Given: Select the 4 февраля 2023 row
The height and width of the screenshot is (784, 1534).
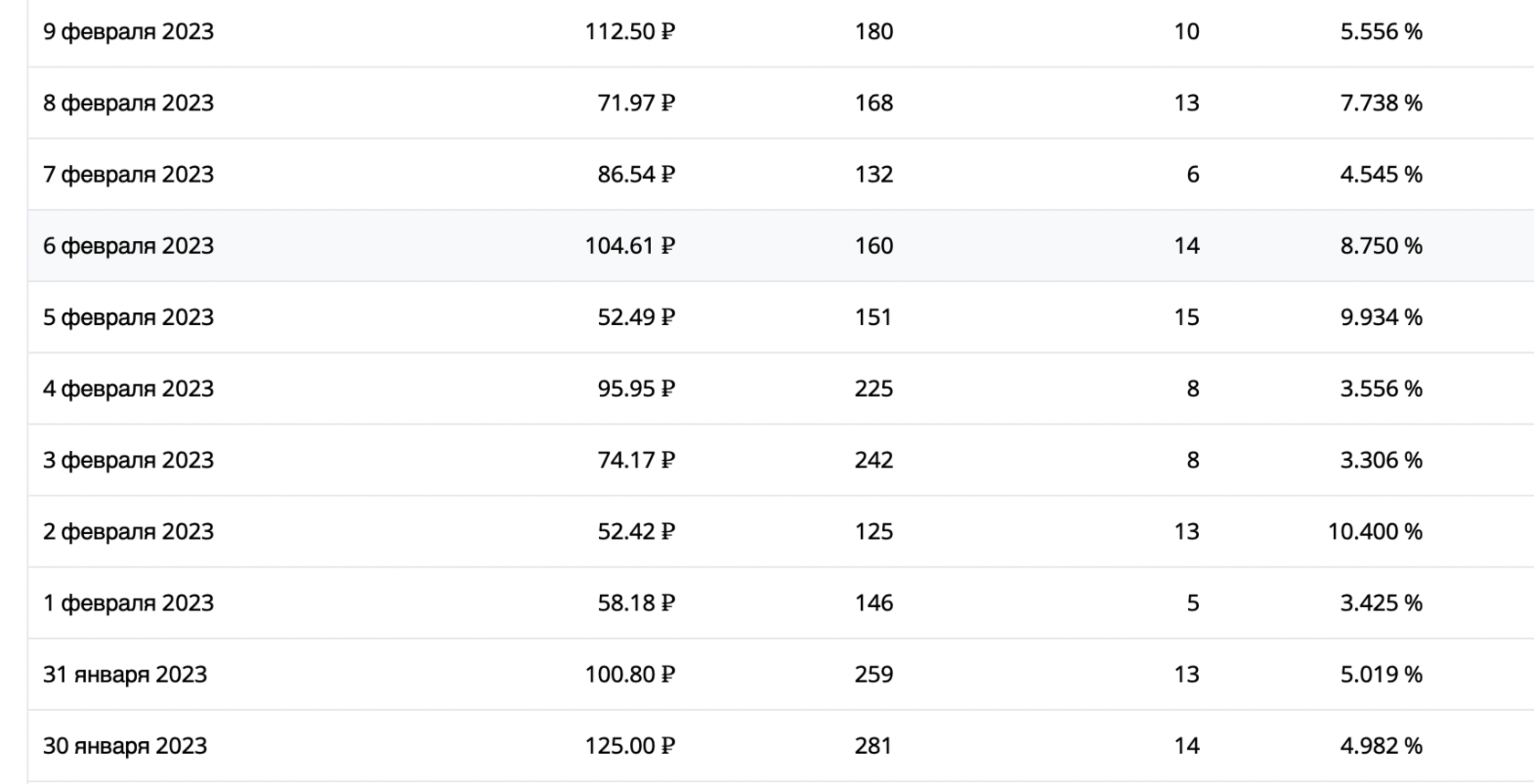Looking at the screenshot, I should pyautogui.click(x=781, y=389).
